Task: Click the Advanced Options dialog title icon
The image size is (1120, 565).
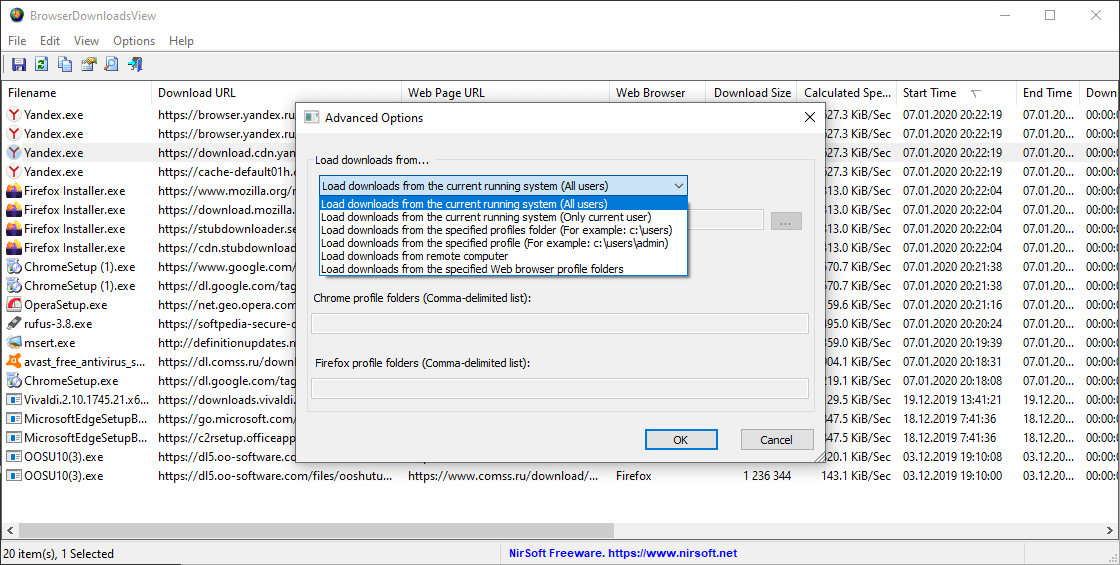Action: pyautogui.click(x=311, y=118)
